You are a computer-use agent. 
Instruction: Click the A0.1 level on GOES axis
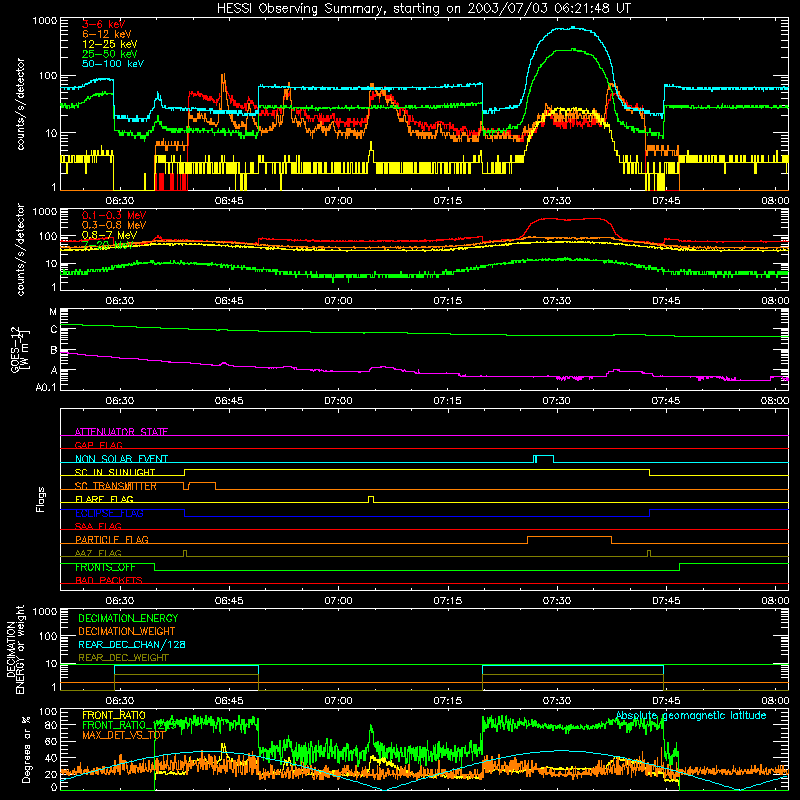[x=46, y=388]
